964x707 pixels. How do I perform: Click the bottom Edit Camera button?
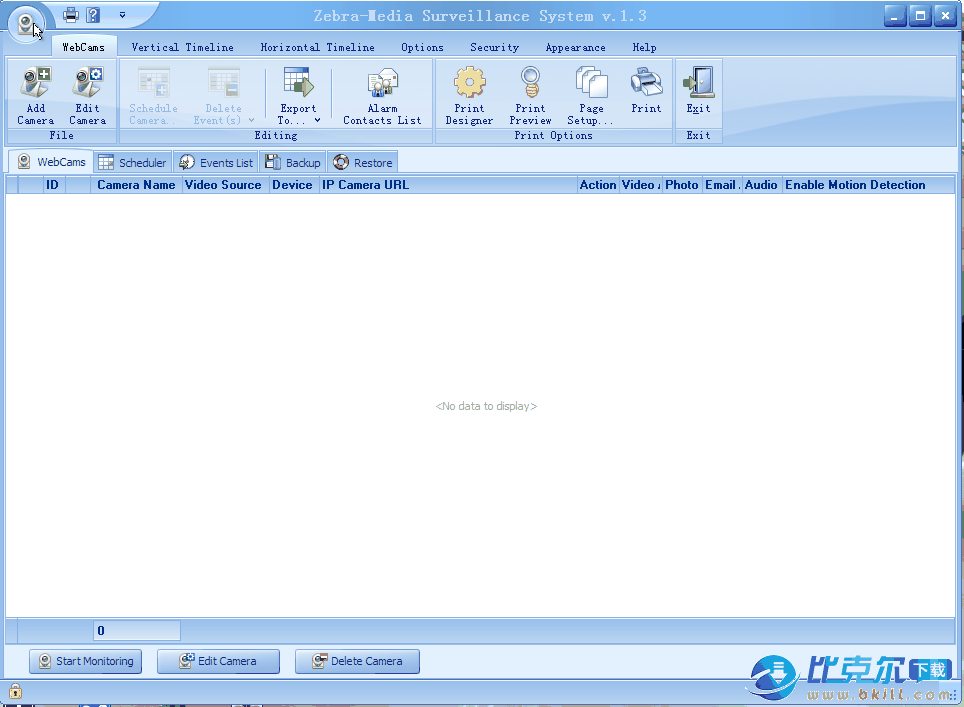(218, 661)
